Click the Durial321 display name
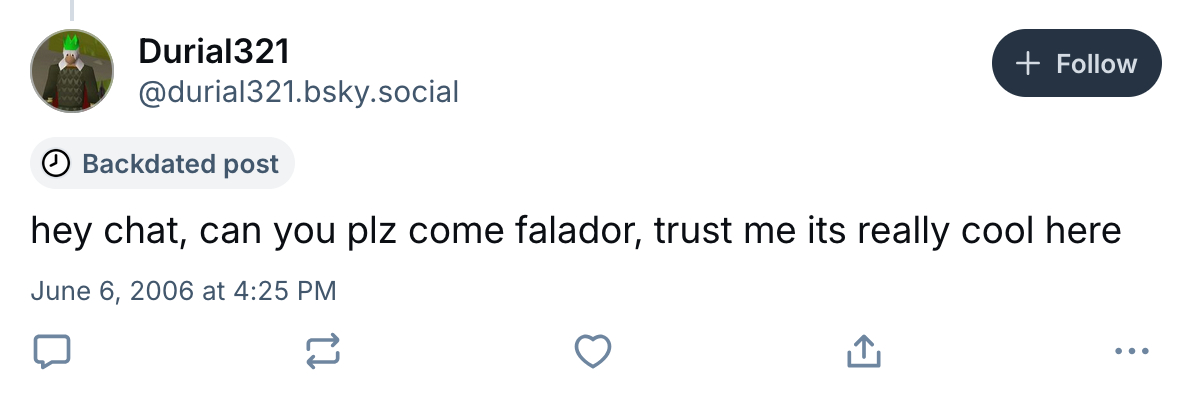The image size is (1194, 402). tap(214, 52)
